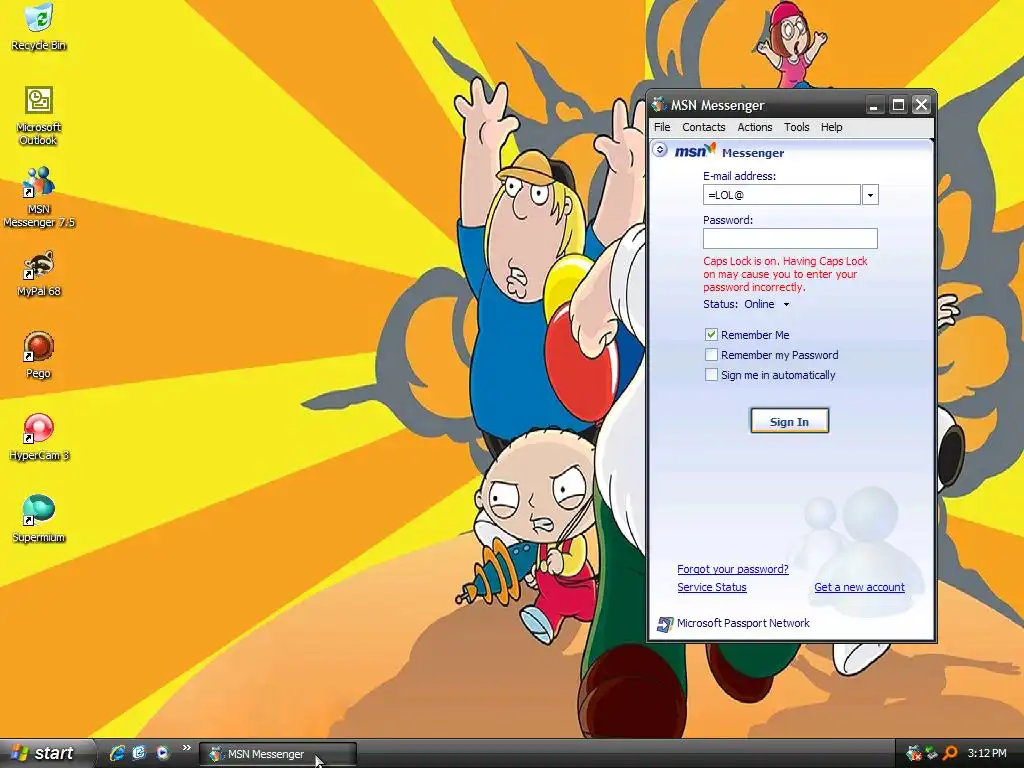1024x768 pixels.
Task: Open the Tools menu
Action: pyautogui.click(x=797, y=127)
